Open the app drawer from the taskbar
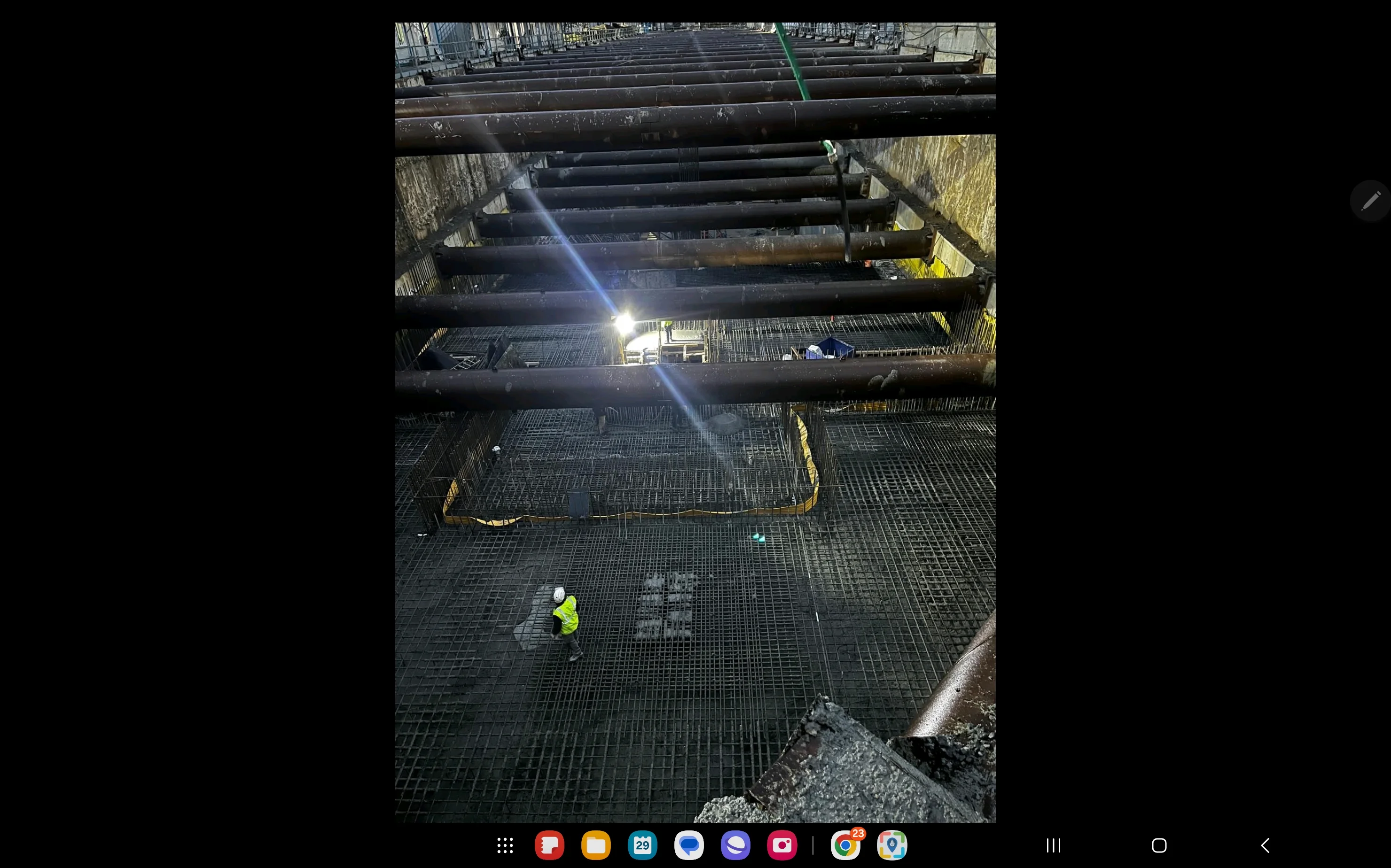 (x=505, y=845)
